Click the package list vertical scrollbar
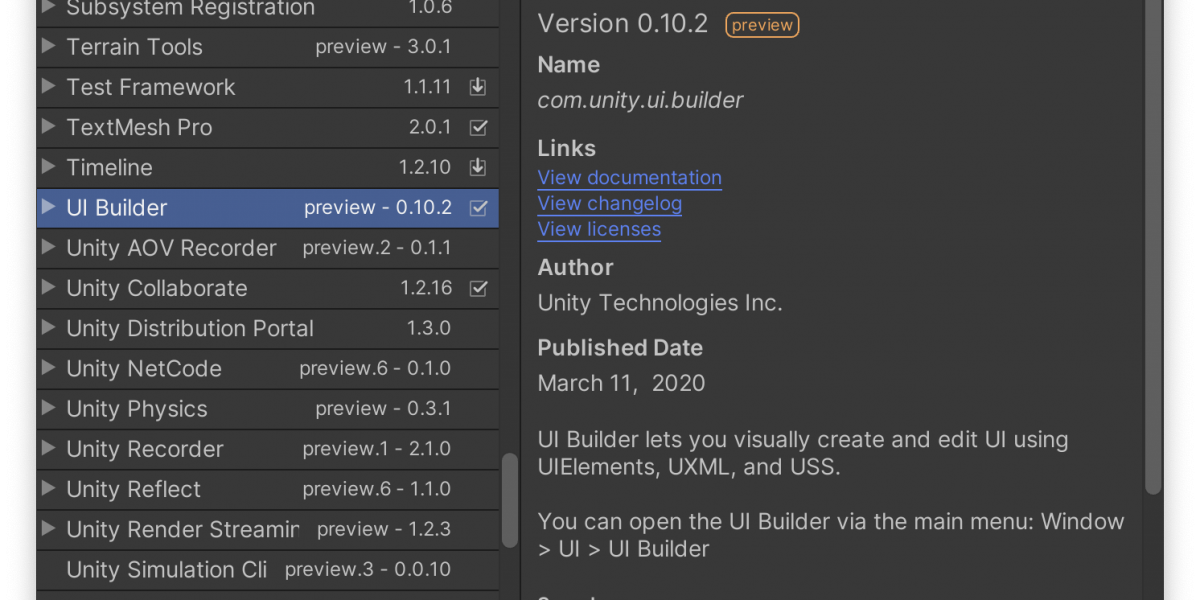 510,500
